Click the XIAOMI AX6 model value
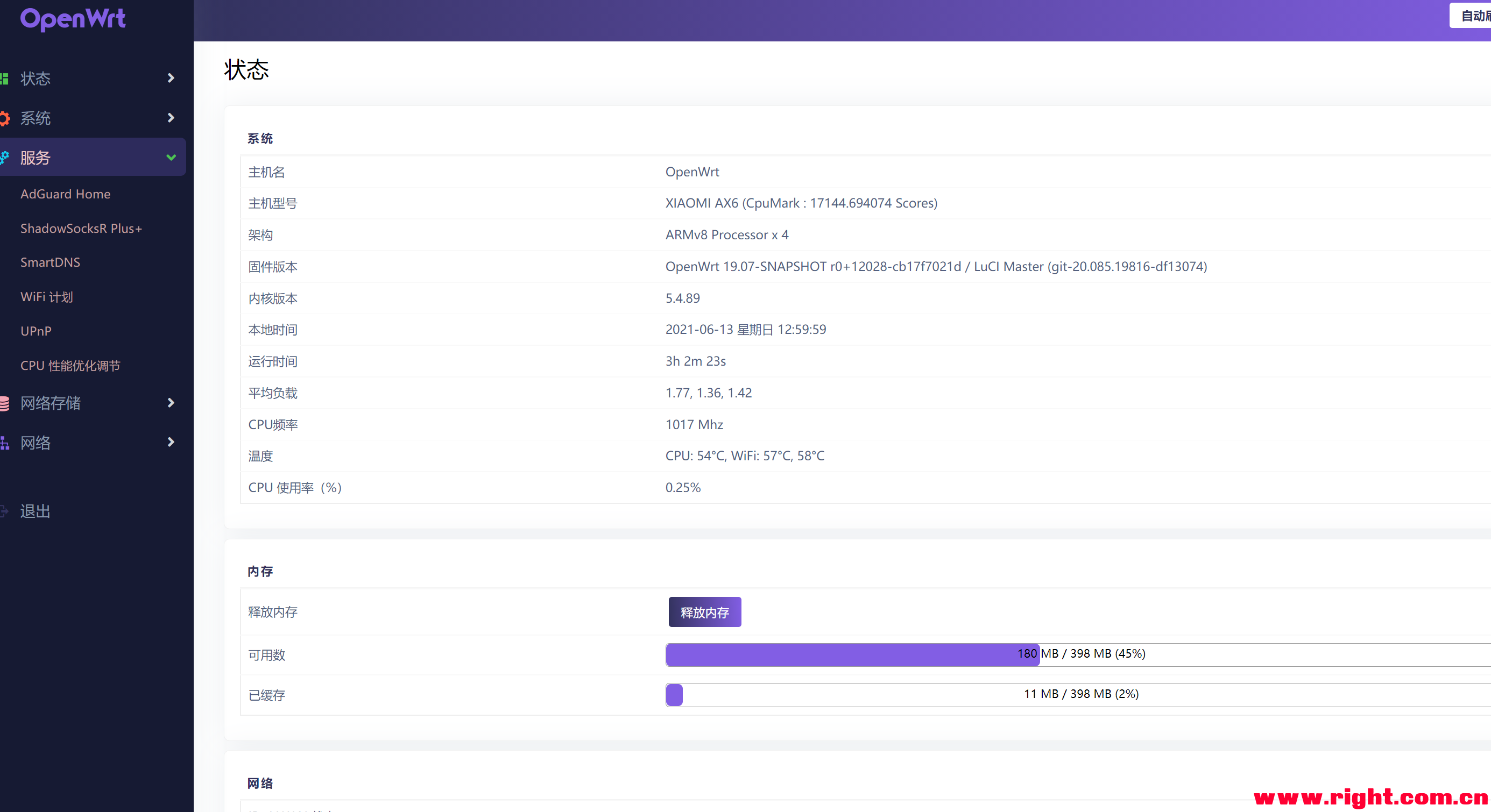 (x=802, y=203)
